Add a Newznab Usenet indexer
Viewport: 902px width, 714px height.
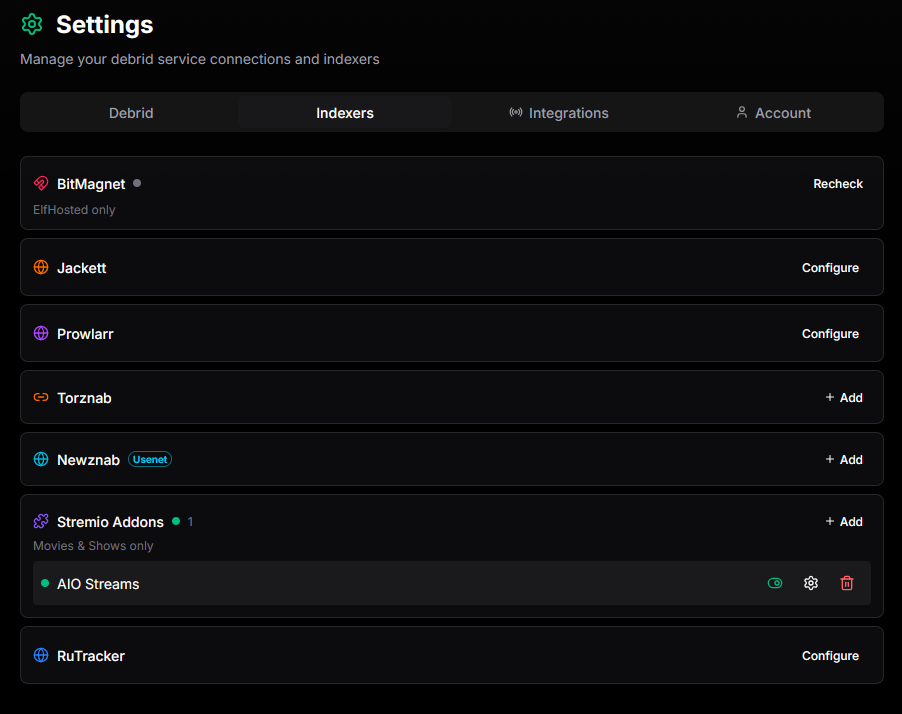tap(844, 460)
